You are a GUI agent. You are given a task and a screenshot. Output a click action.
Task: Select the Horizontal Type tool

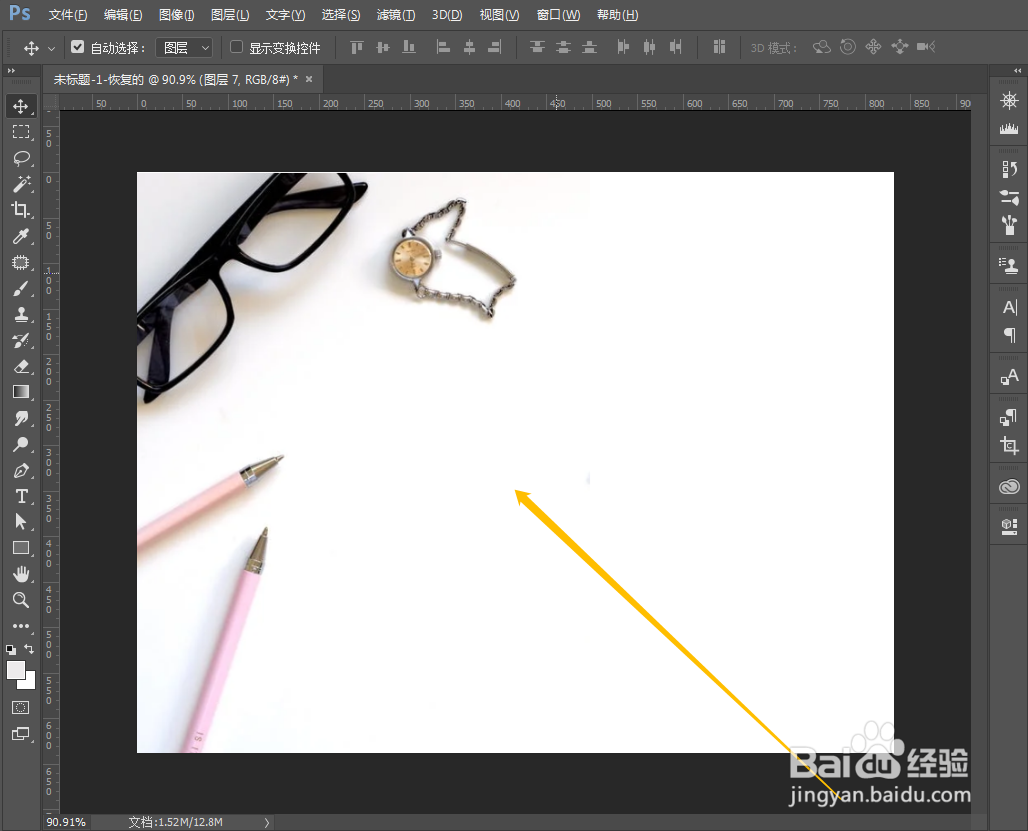coord(21,496)
